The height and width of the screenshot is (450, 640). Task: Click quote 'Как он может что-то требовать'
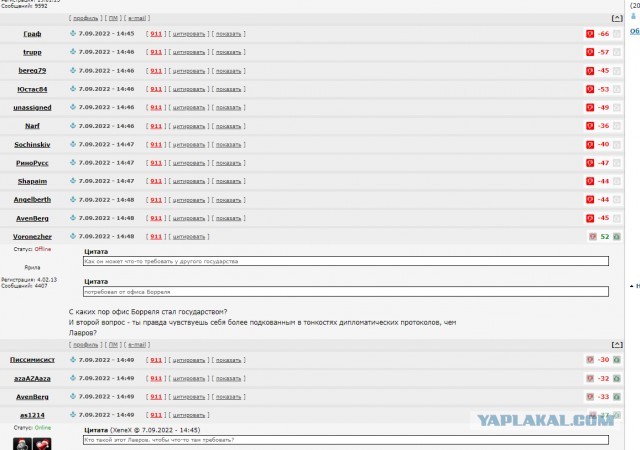click(x=161, y=261)
